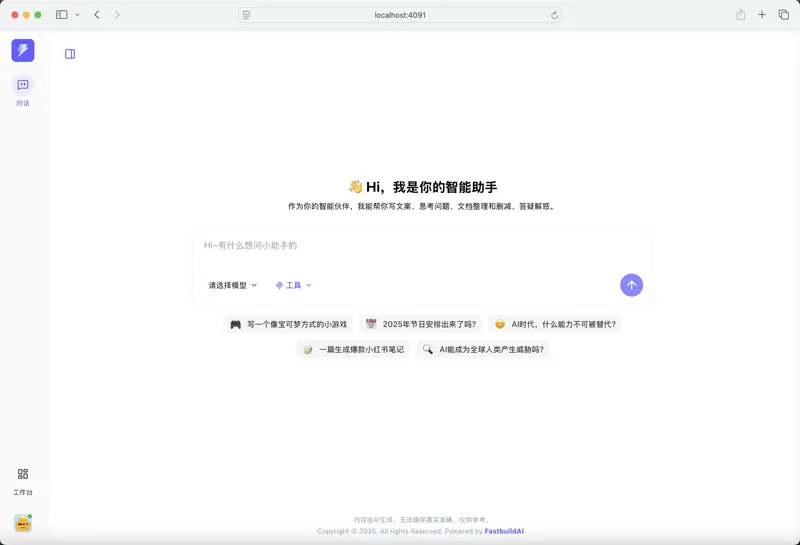Screen dimensions: 800x545
Task: Open the 工具 tools dropdown
Action: click(294, 285)
